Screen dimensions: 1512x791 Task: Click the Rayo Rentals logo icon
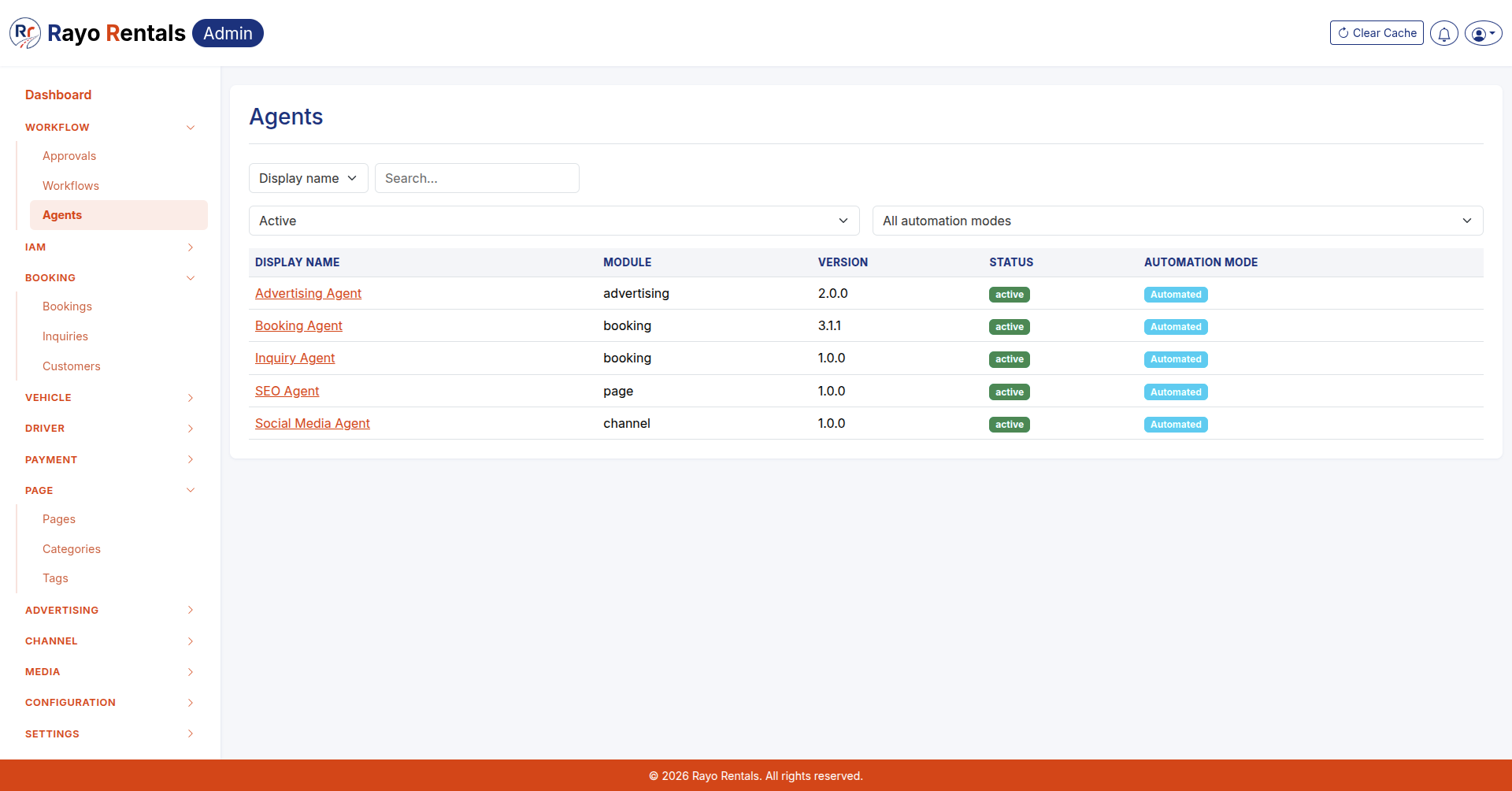24,33
